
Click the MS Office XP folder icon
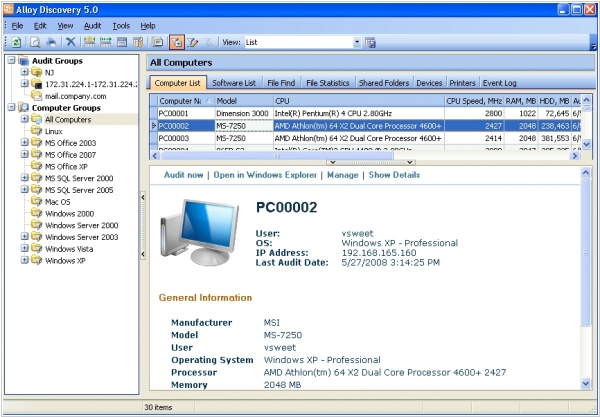coord(37,166)
